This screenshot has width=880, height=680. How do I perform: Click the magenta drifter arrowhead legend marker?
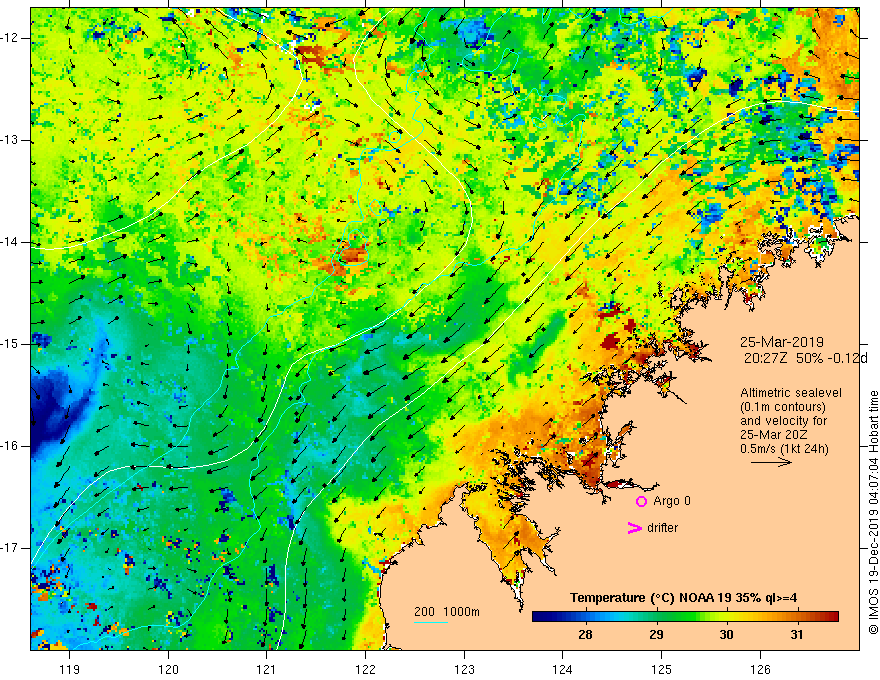(635, 528)
